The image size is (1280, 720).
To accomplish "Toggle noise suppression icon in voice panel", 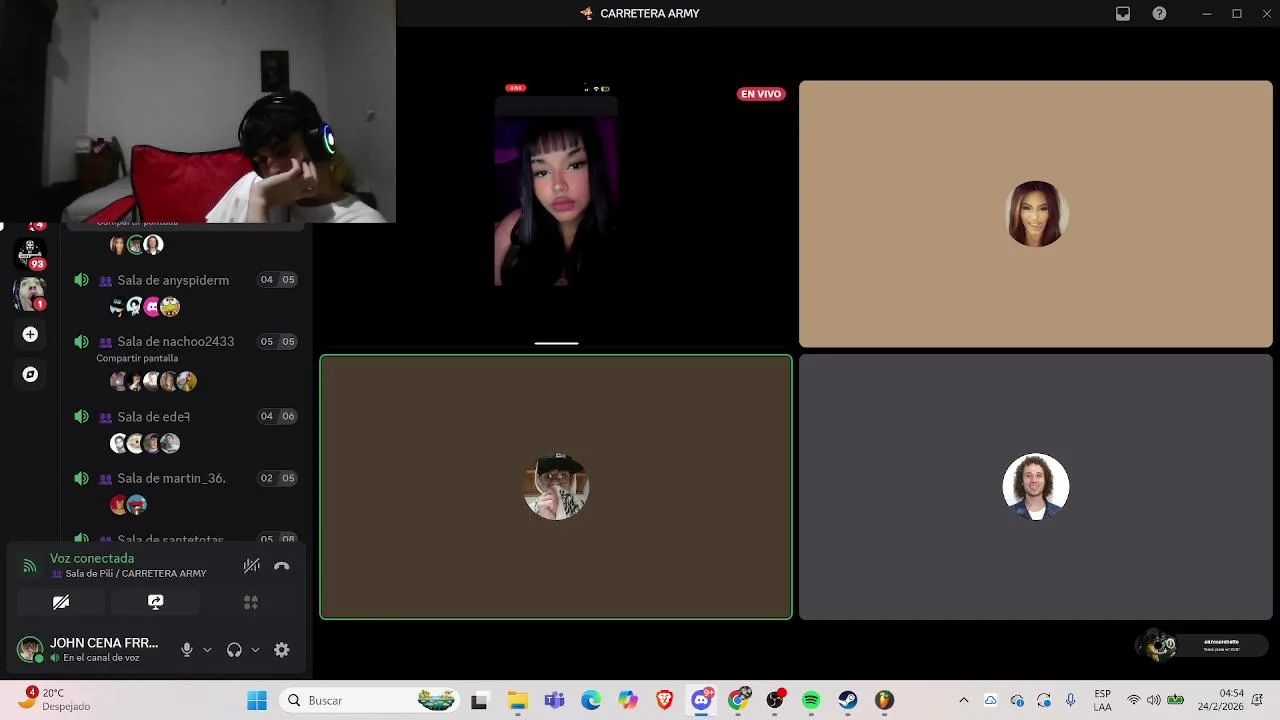I will pos(252,566).
